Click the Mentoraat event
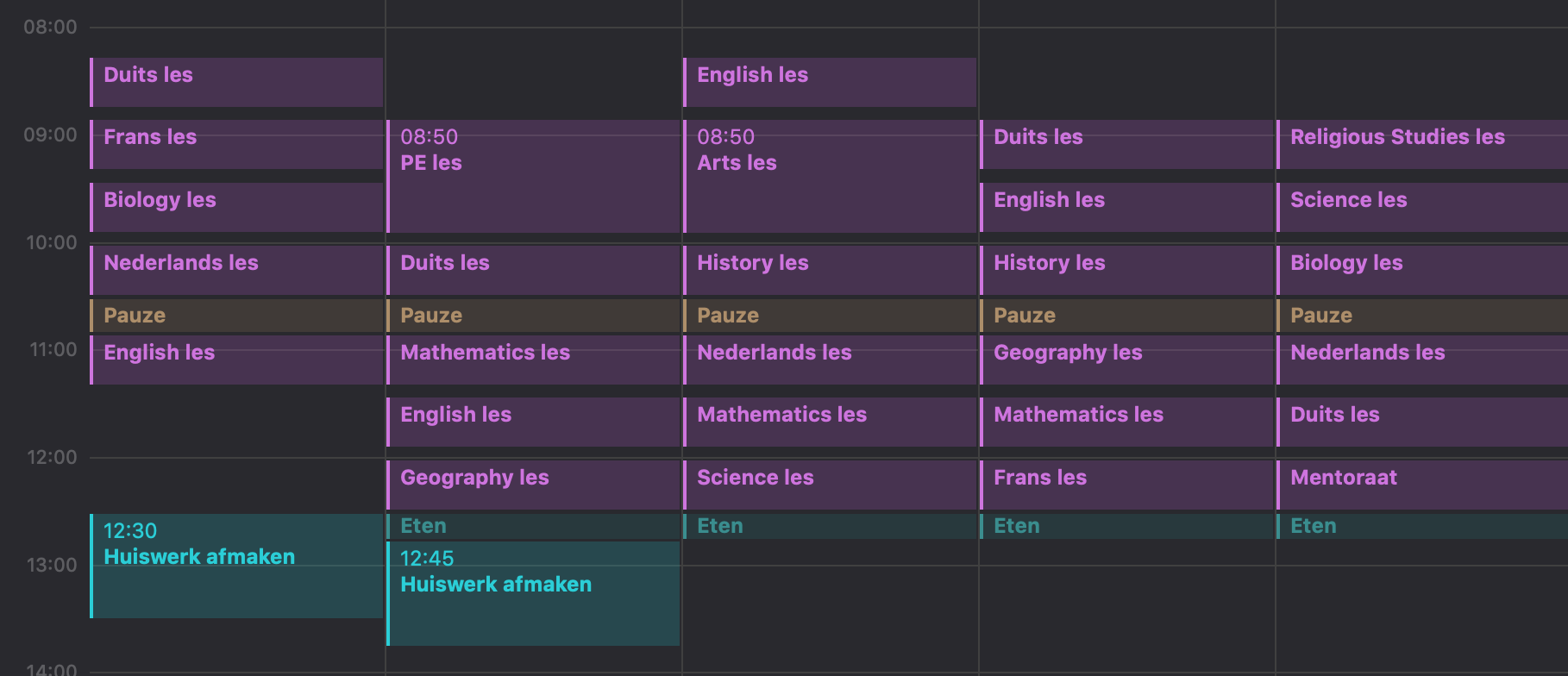Viewport: 1568px width, 676px height. [x=1421, y=485]
